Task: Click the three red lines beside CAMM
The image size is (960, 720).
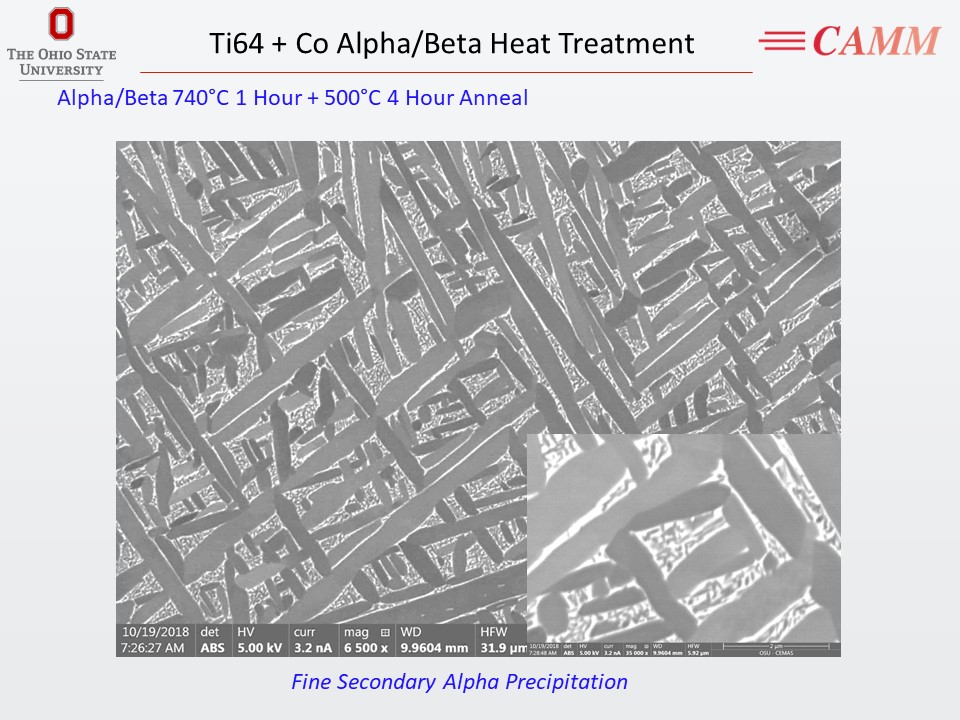Action: point(782,41)
